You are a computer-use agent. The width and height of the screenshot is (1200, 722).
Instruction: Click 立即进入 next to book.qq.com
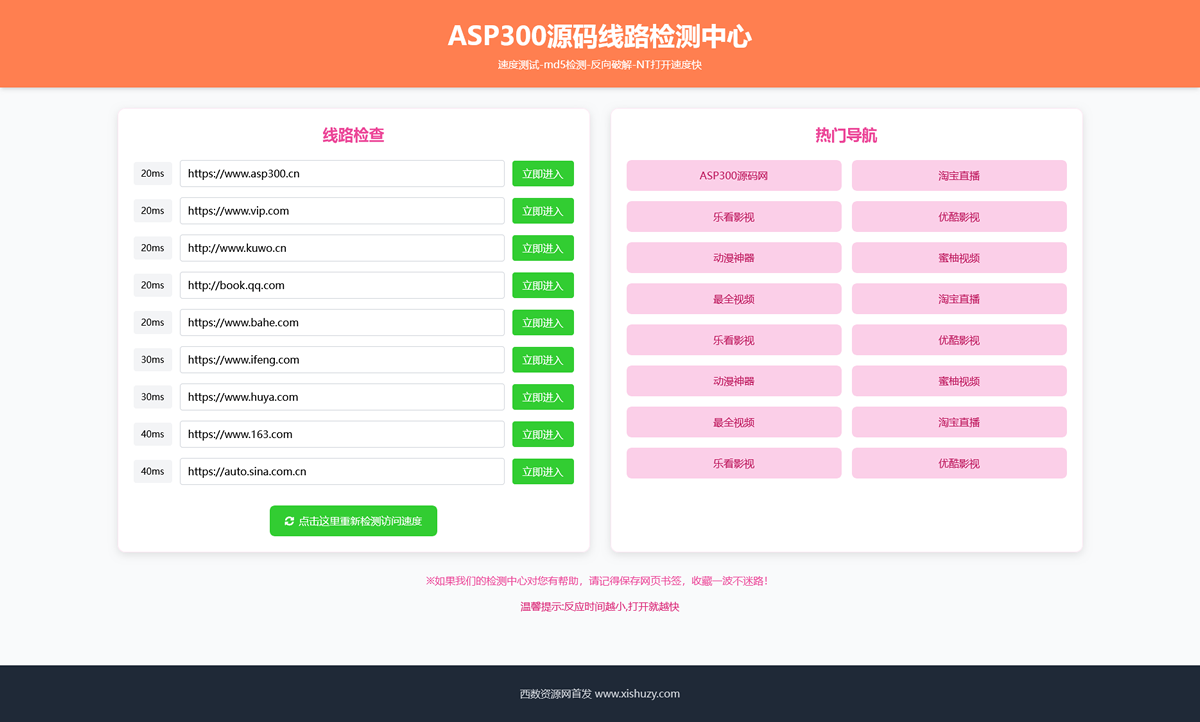pos(543,285)
